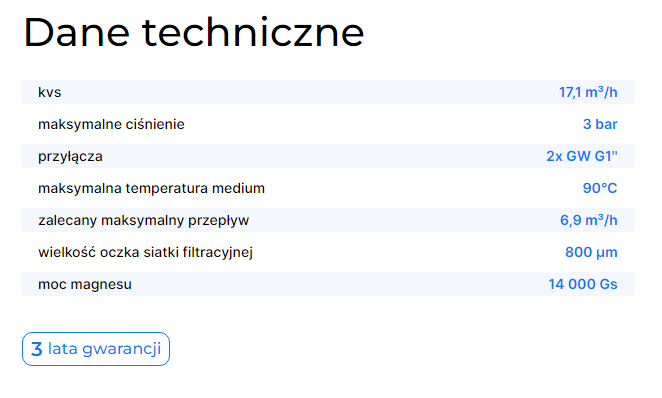Screen dimensions: 662x398
Task: Select the 'moc magnesu' row label
Action: pos(85,284)
